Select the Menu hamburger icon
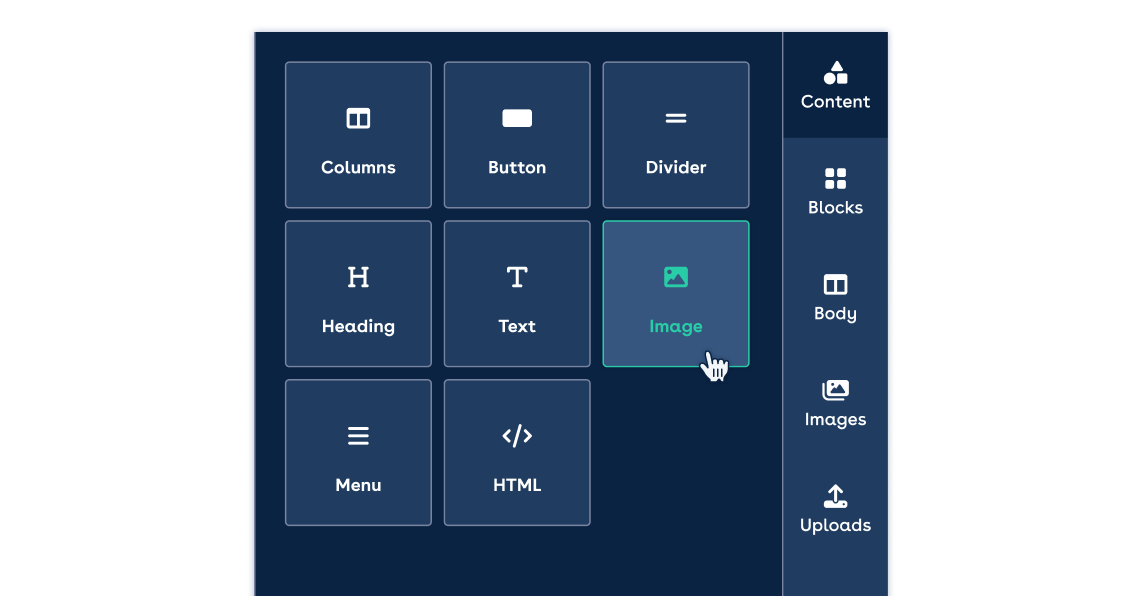The height and width of the screenshot is (596, 1142). [358, 436]
